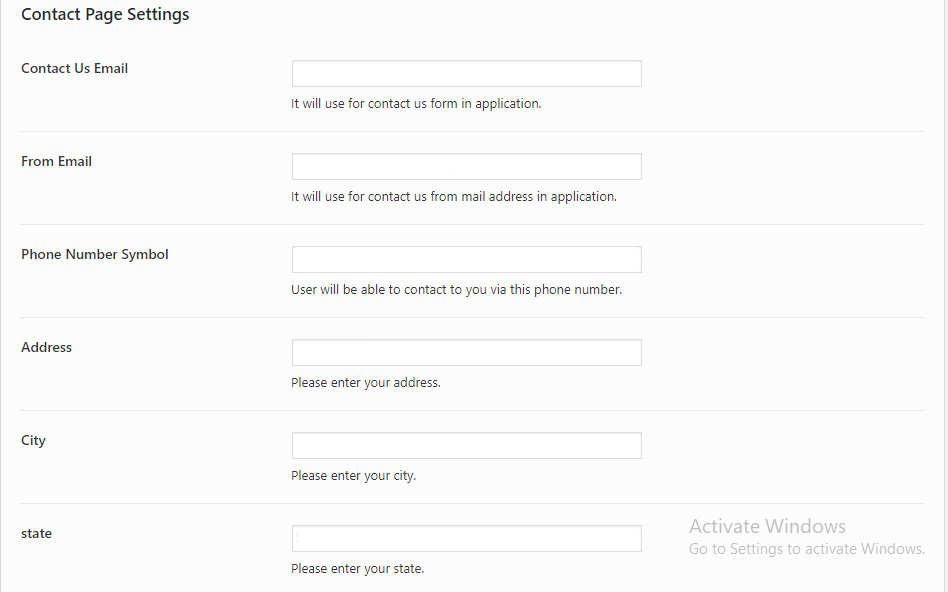This screenshot has height=592, width=948.
Task: Click the City field label
Action: click(34, 441)
